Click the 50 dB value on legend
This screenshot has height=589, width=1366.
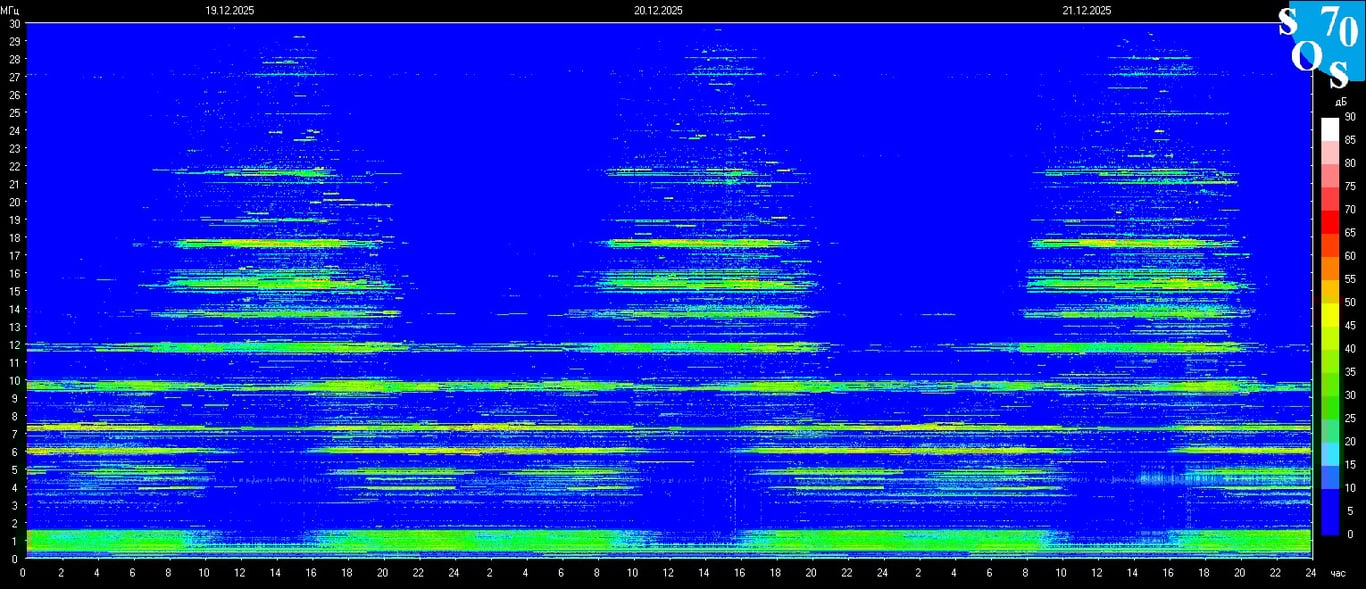click(1350, 302)
